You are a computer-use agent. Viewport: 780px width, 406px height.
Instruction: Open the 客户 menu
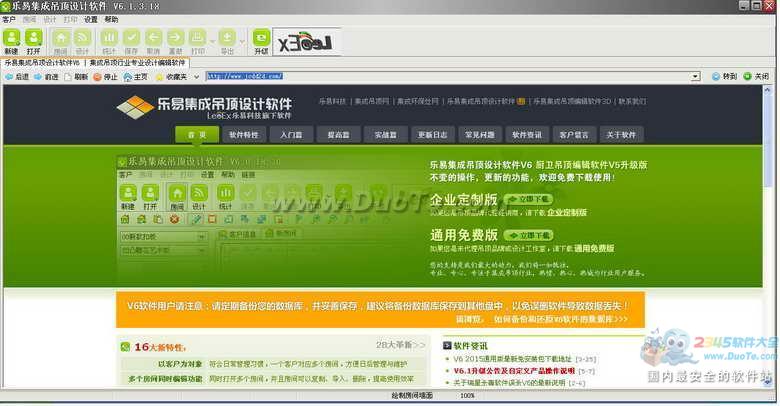9,19
